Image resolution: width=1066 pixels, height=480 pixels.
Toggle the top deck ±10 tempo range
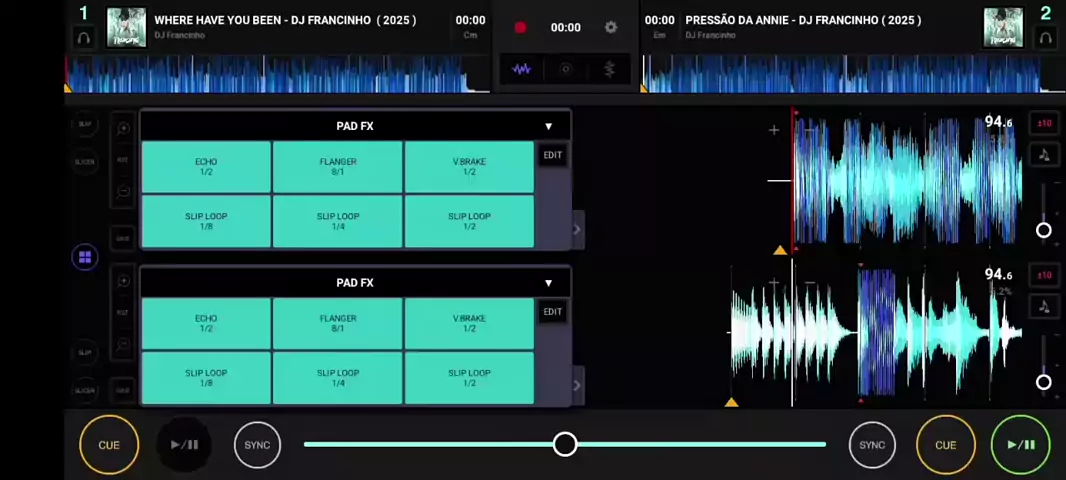[1044, 123]
